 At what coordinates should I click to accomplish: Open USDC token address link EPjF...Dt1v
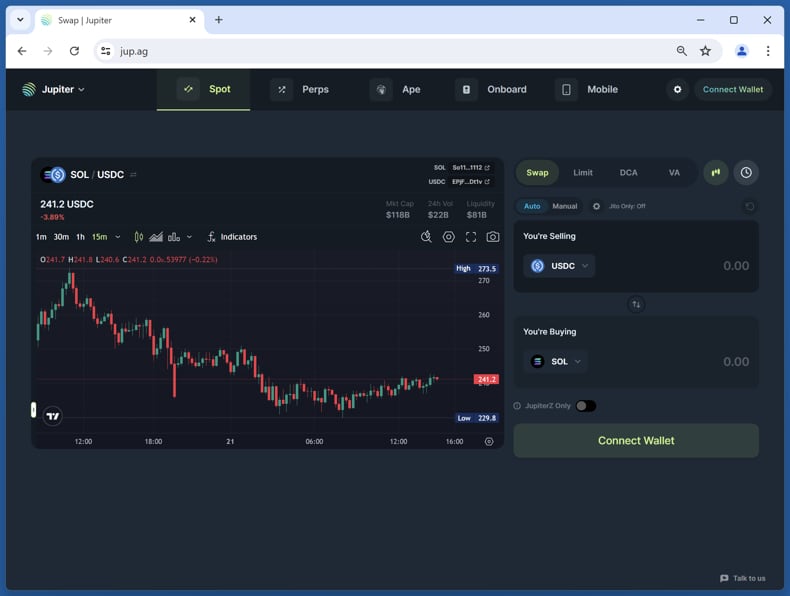coord(471,181)
